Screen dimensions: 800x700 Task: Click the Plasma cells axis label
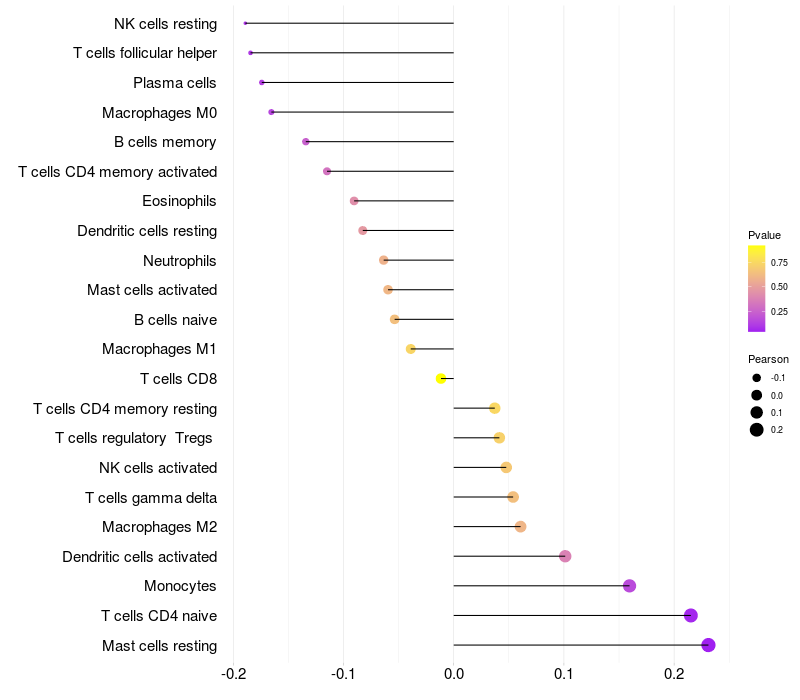pos(175,83)
